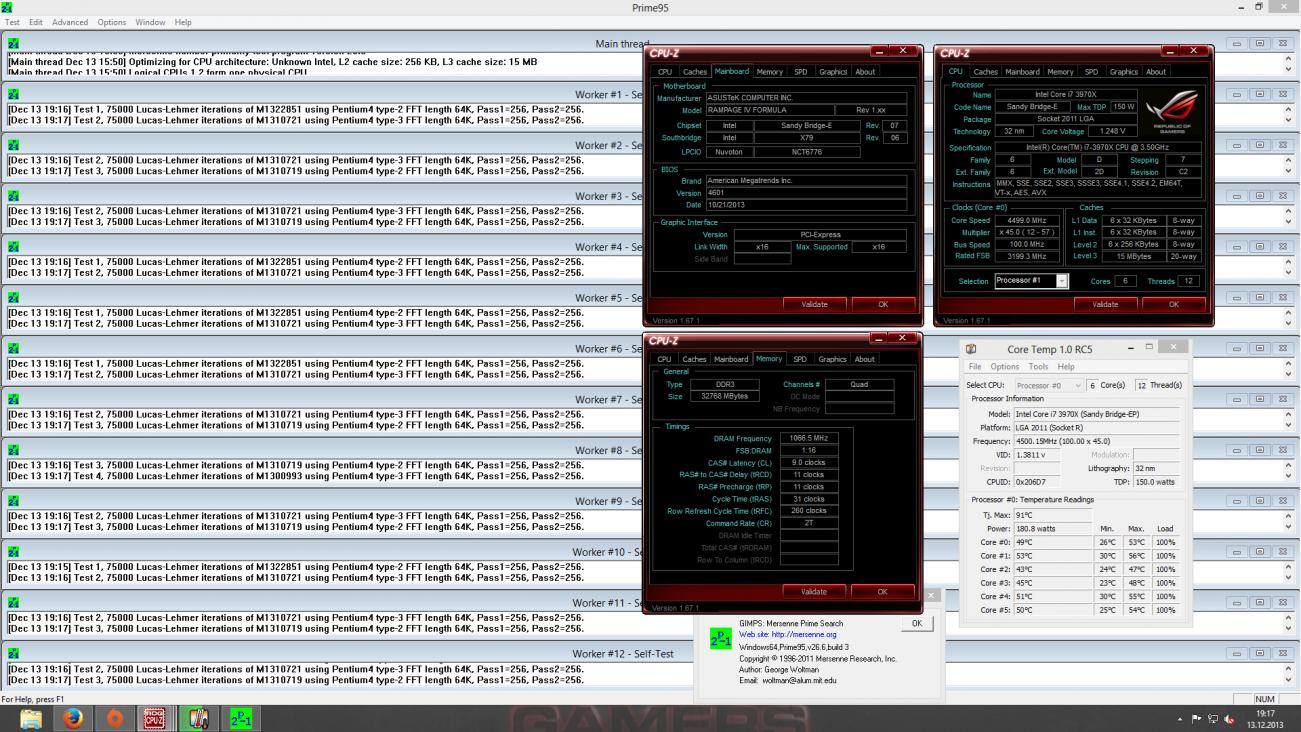
Task: Click the Multiplier value x 45.0
Action: point(1025,232)
